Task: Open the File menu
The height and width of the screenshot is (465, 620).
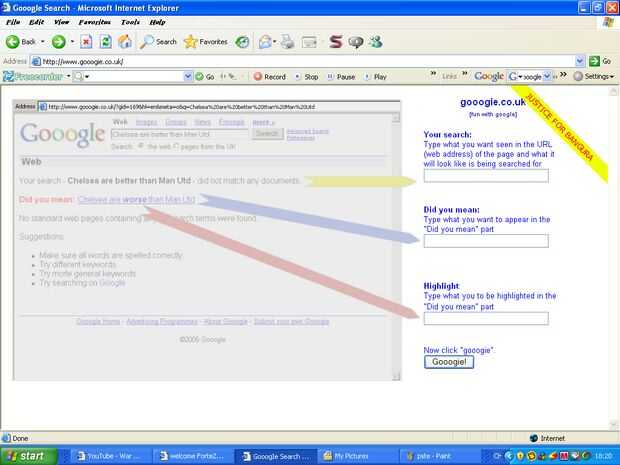Action: [13, 22]
